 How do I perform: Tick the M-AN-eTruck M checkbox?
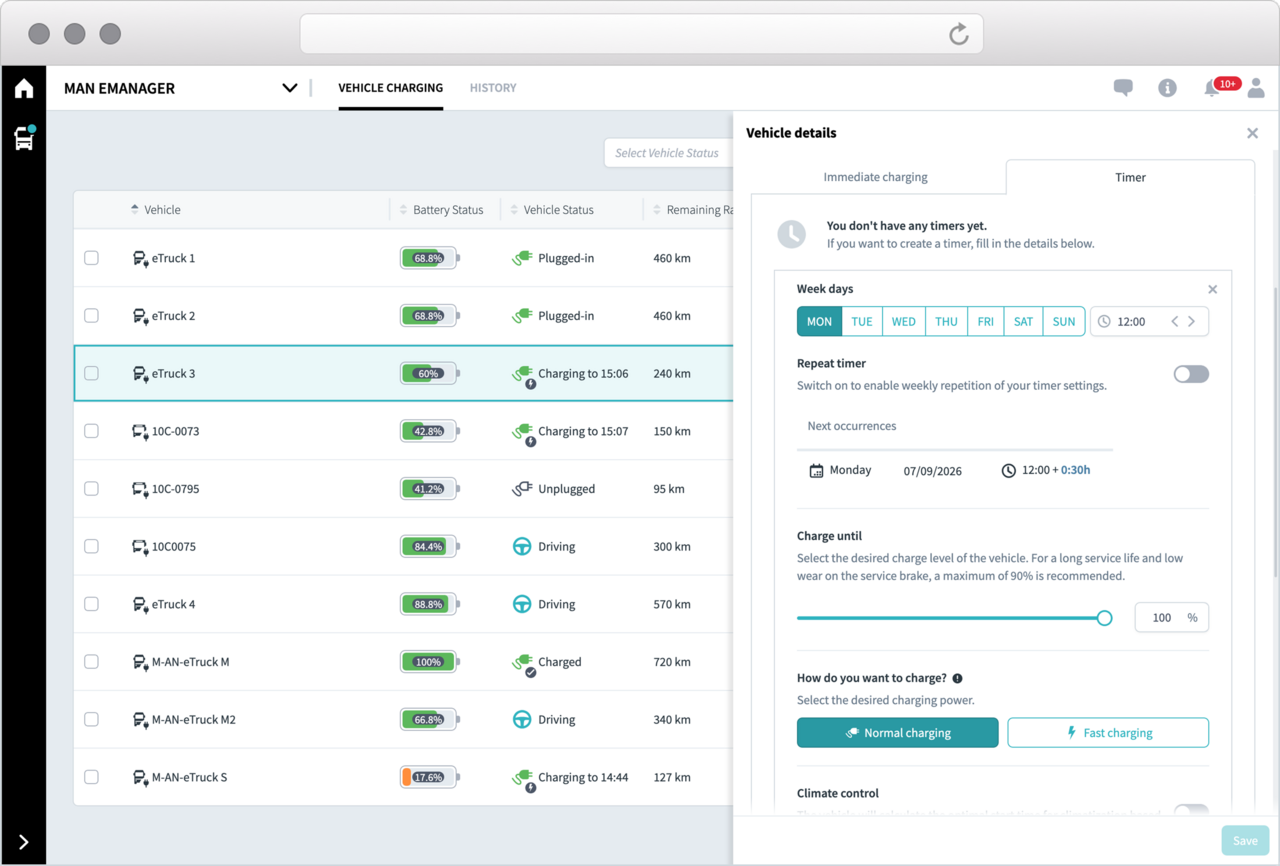pyautogui.click(x=92, y=662)
